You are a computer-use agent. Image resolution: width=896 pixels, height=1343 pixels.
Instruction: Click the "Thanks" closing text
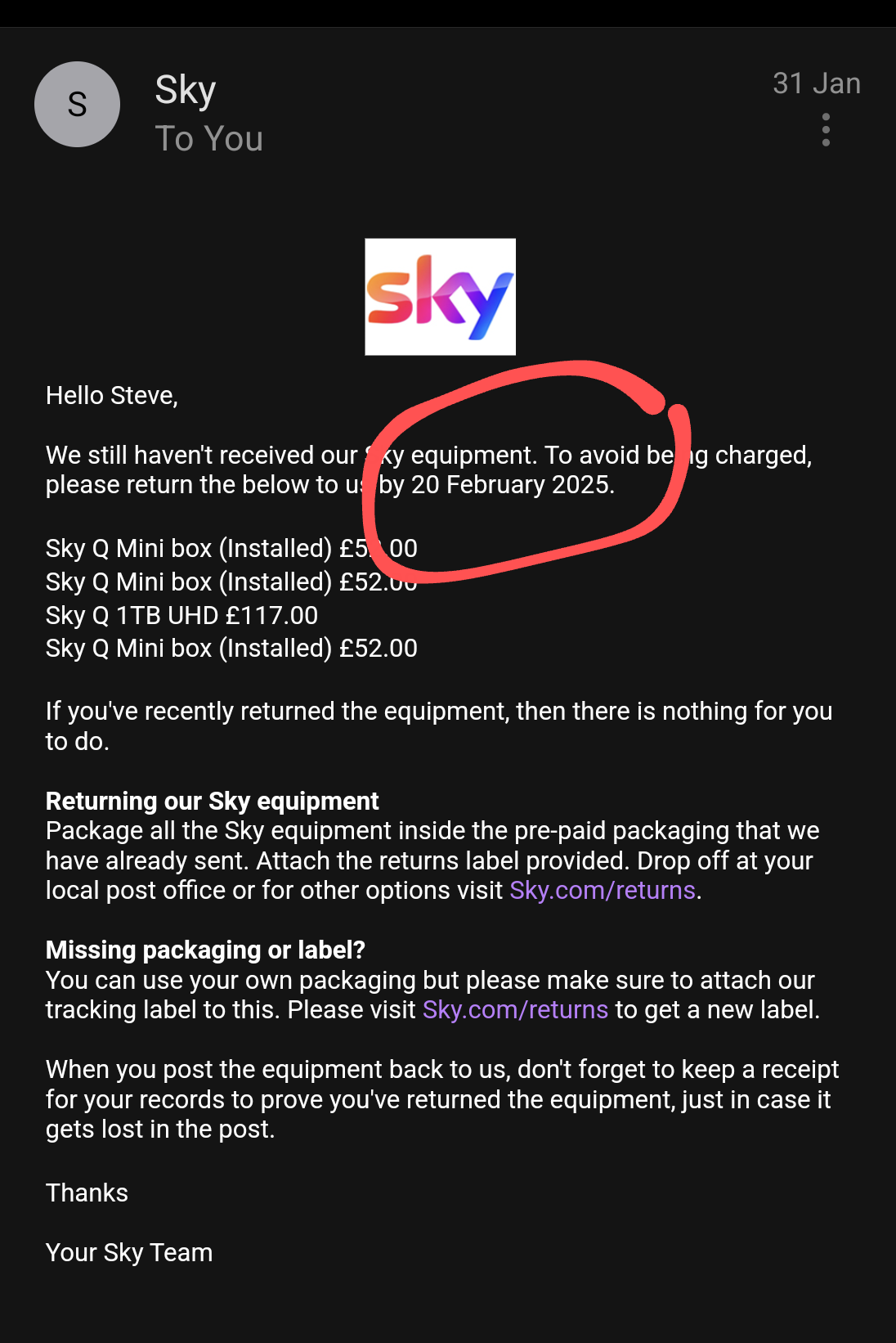(87, 1193)
